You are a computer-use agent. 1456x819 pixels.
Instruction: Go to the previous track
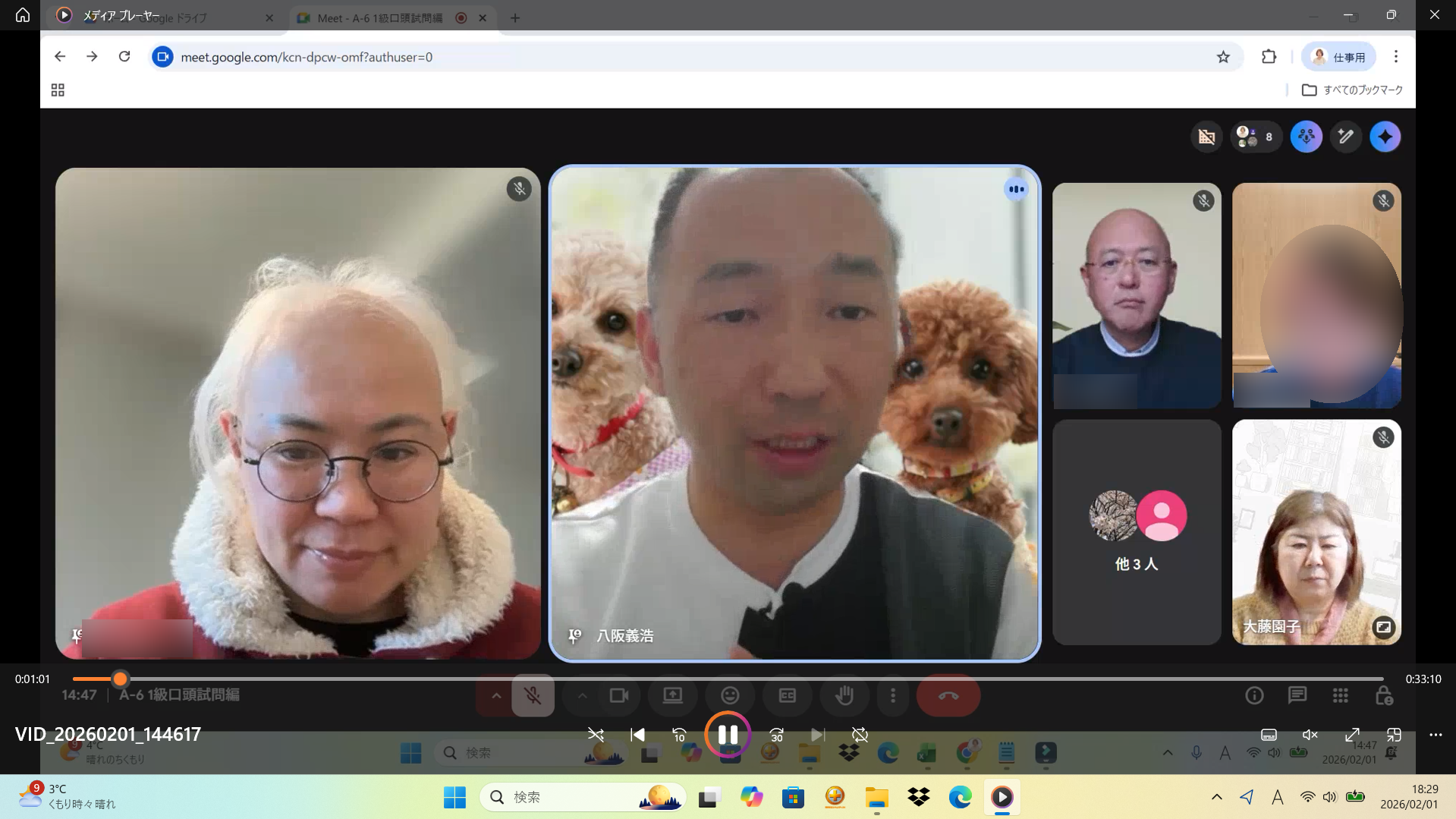point(637,735)
